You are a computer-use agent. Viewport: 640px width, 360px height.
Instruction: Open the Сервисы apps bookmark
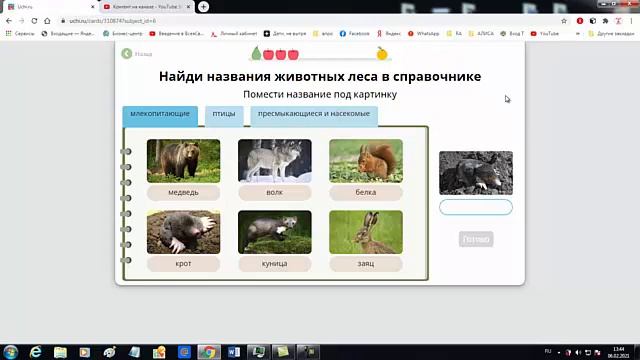click(x=20, y=33)
